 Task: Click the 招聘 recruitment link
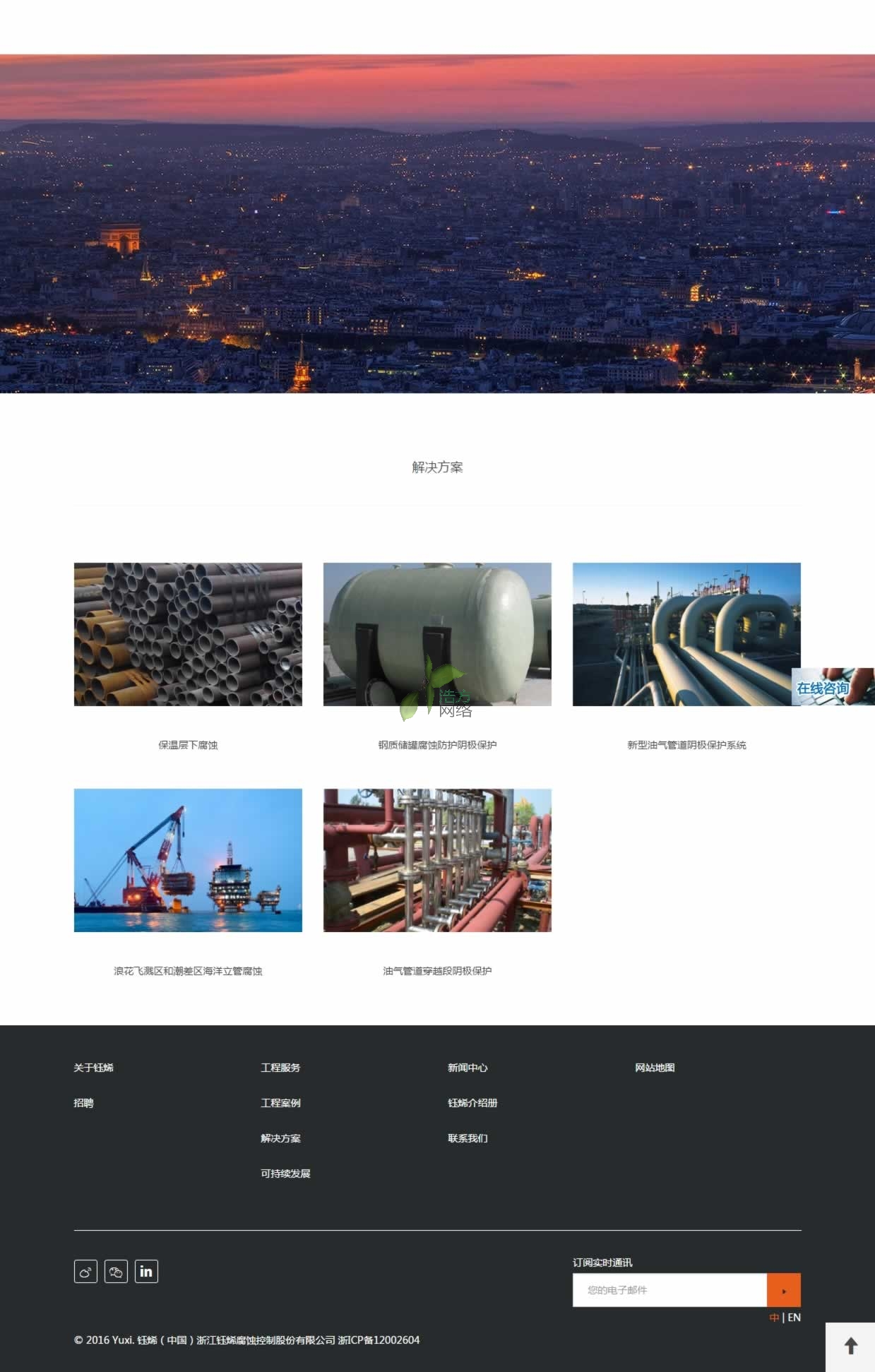[x=83, y=1103]
